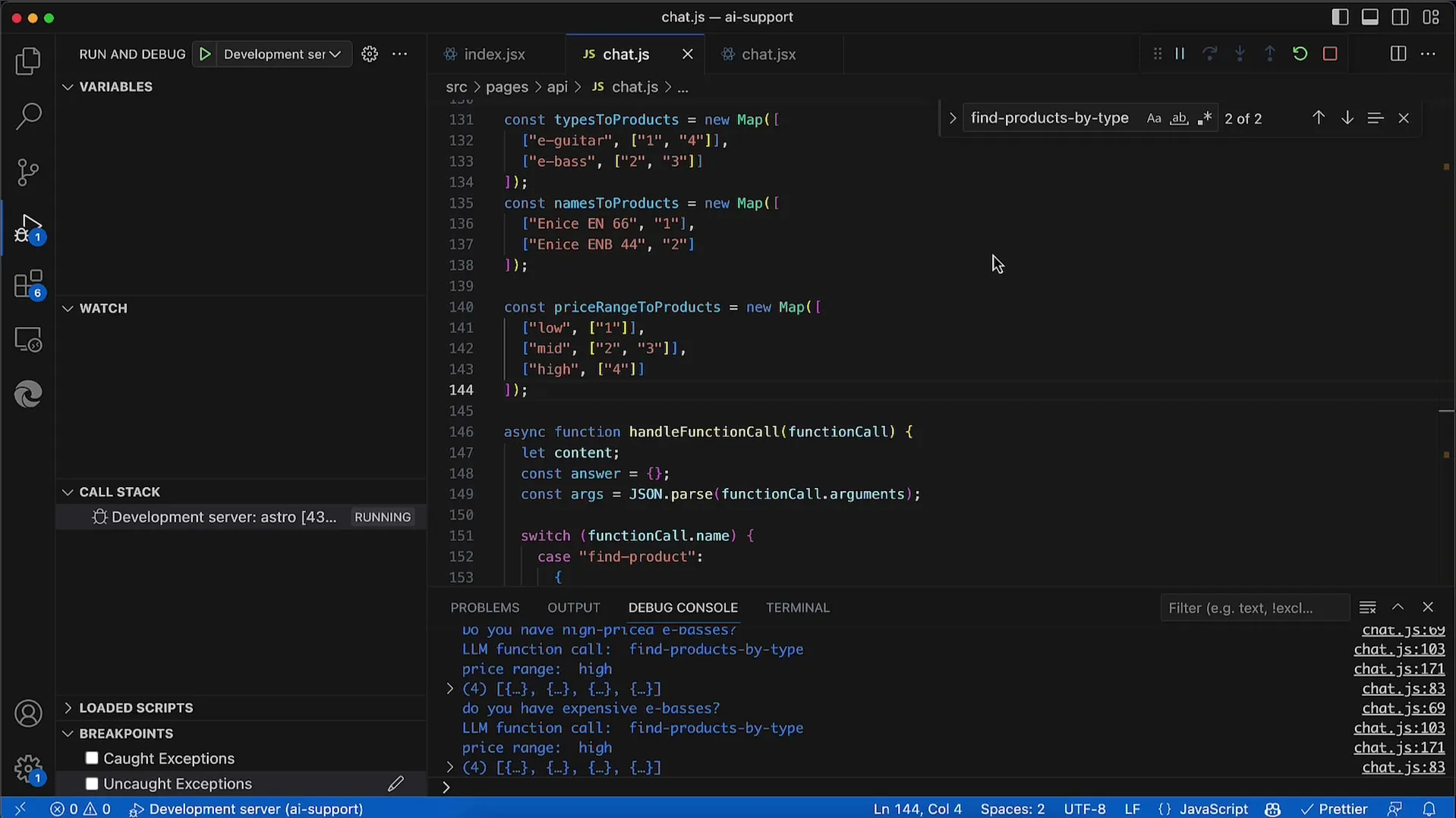The image size is (1456, 818).
Task: Change language mode JavaScript in status bar
Action: tap(1213, 809)
